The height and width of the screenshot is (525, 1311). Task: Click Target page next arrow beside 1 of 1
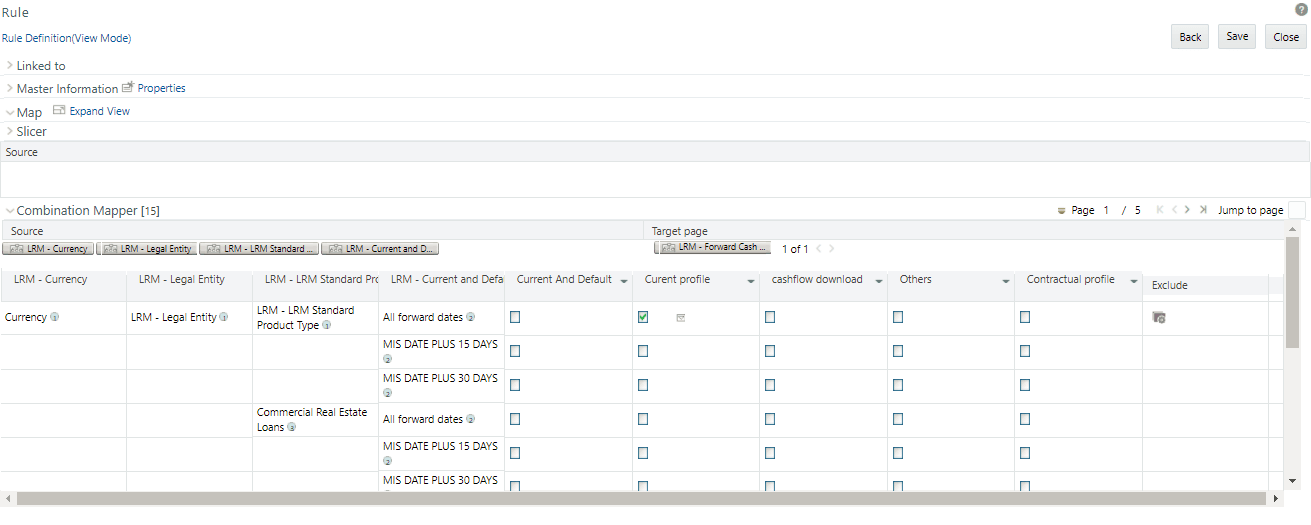click(x=831, y=248)
